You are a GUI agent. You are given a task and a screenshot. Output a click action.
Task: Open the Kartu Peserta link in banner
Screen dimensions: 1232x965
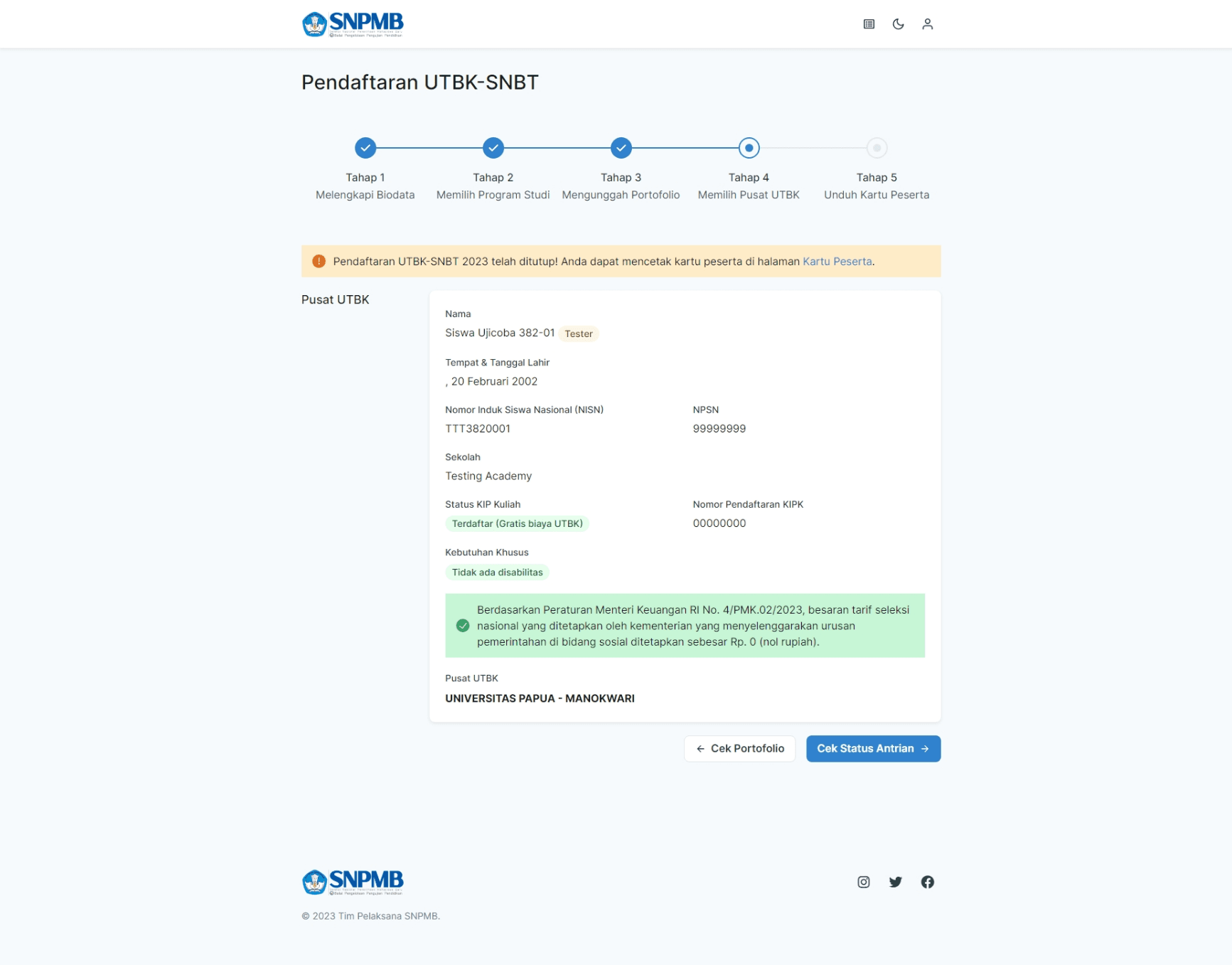point(837,261)
